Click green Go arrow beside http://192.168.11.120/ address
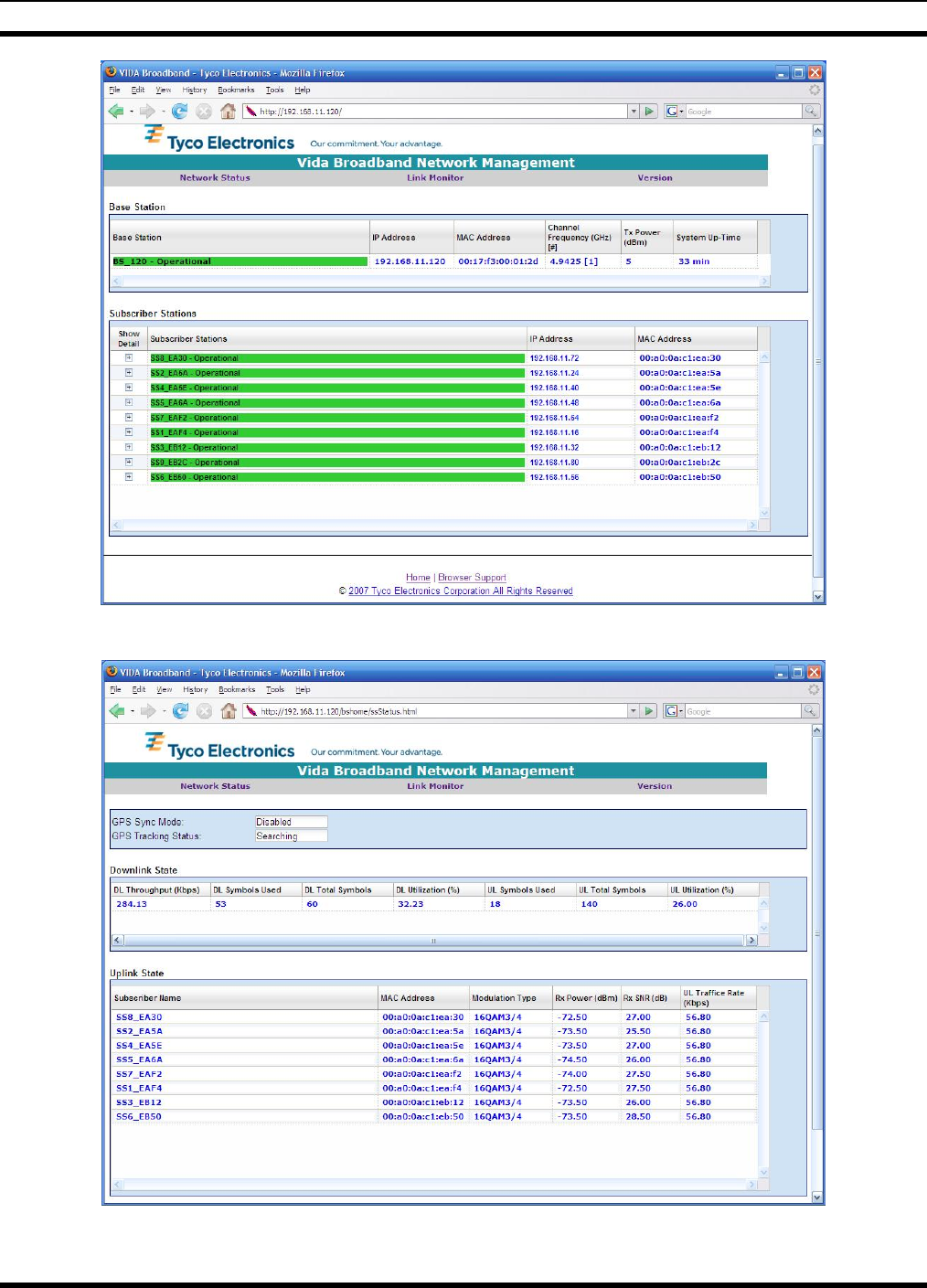The image size is (927, 1288). tap(650, 111)
